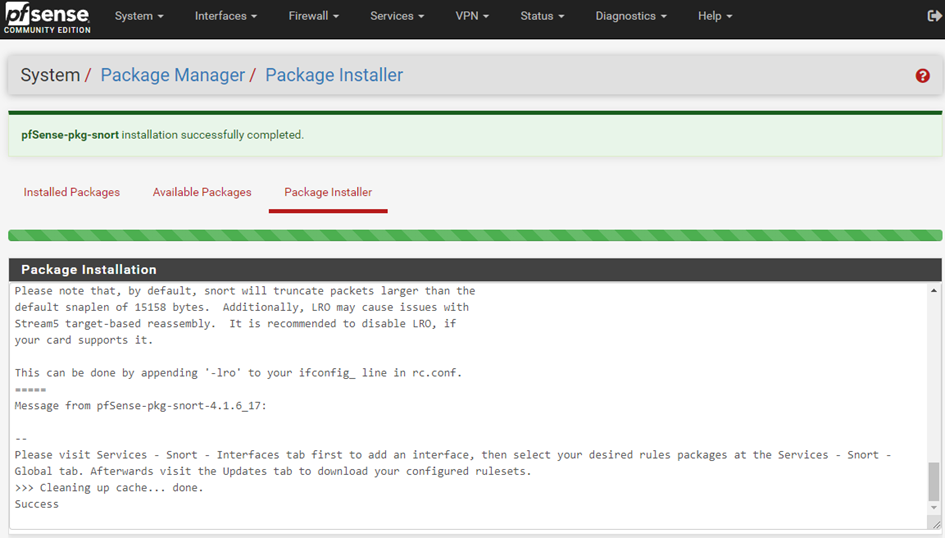This screenshot has width=945, height=538.
Task: Click the 'default snaplen of 15158 bytes' line
Action: pos(242,307)
